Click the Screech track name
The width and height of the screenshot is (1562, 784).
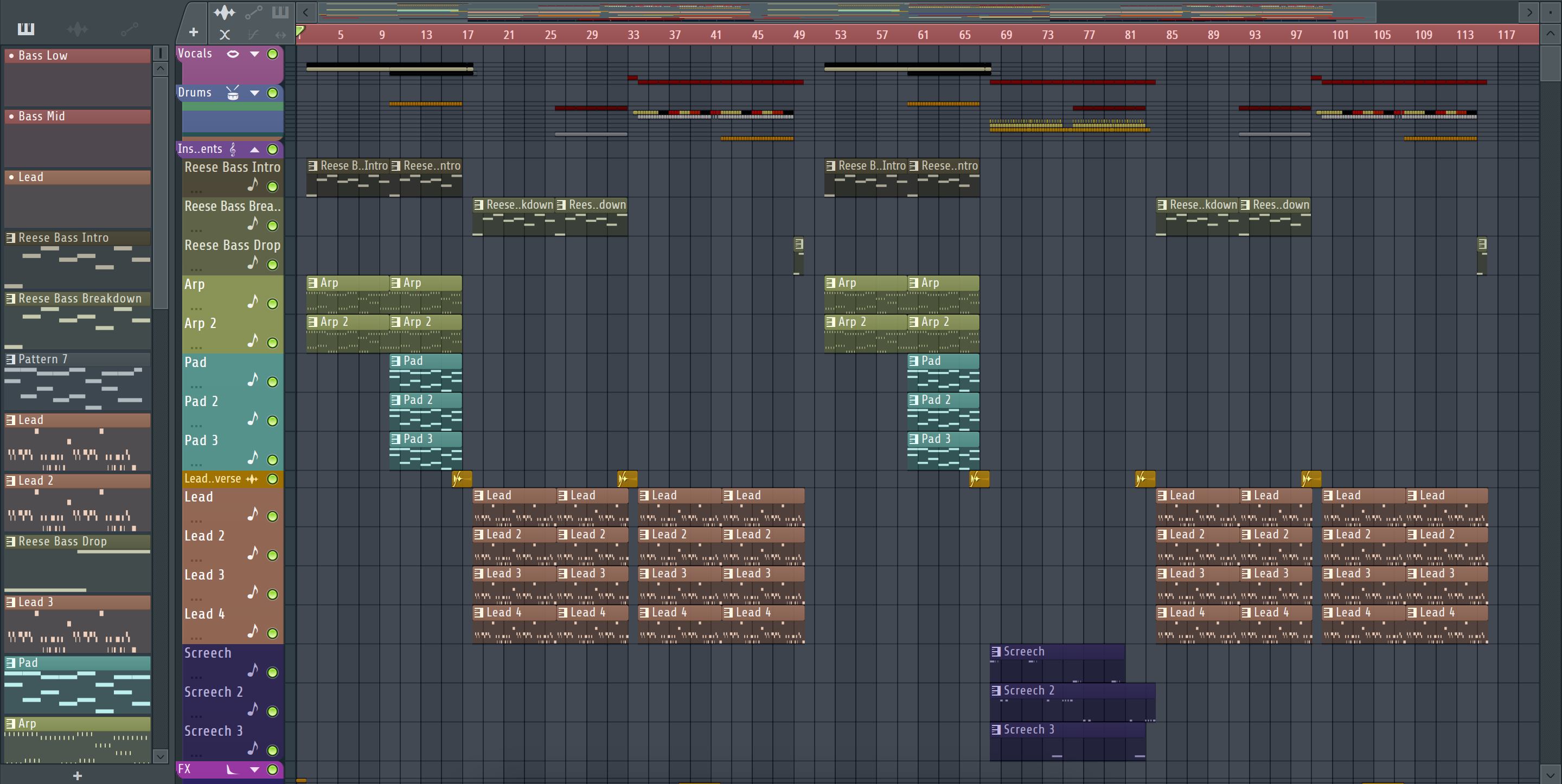point(208,653)
